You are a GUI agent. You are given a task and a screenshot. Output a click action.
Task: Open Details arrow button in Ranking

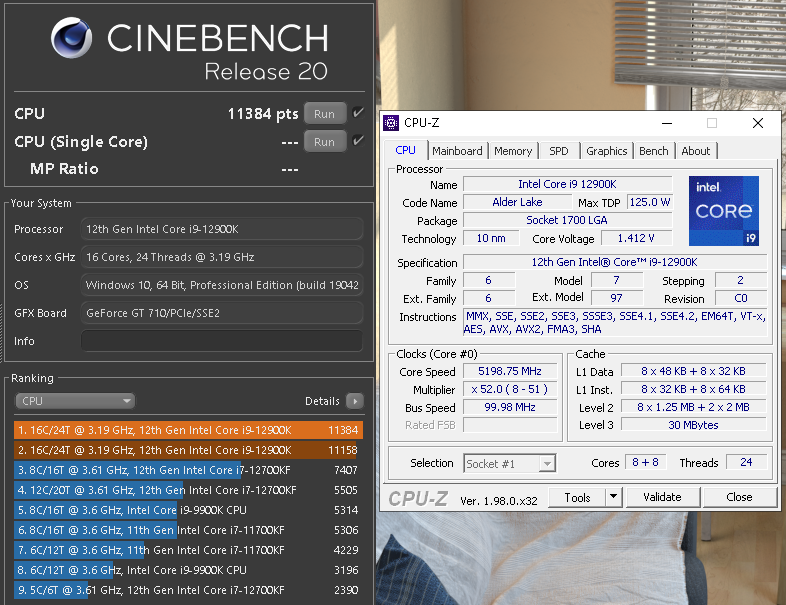coord(355,401)
